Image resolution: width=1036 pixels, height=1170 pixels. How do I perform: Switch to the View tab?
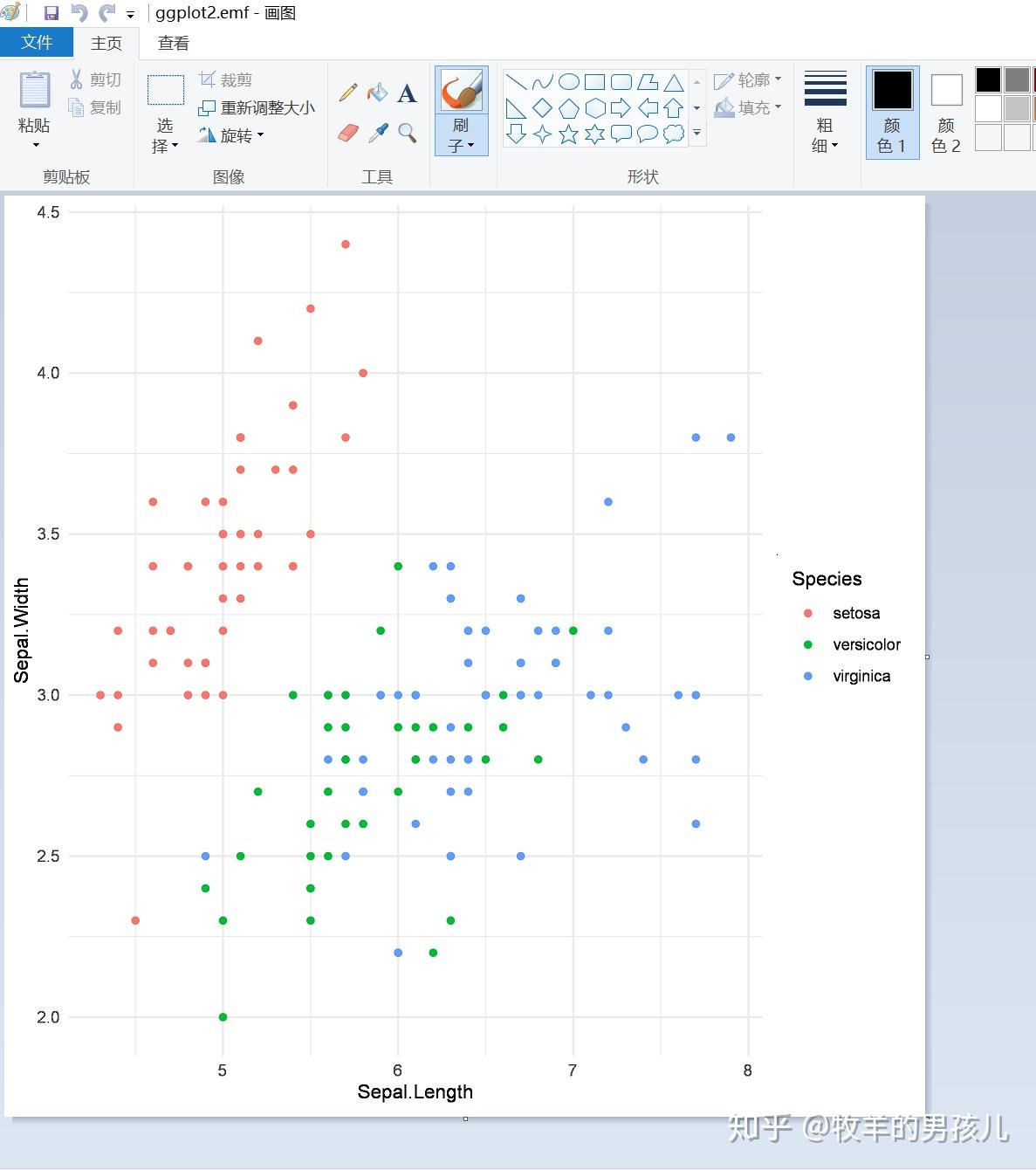173,43
